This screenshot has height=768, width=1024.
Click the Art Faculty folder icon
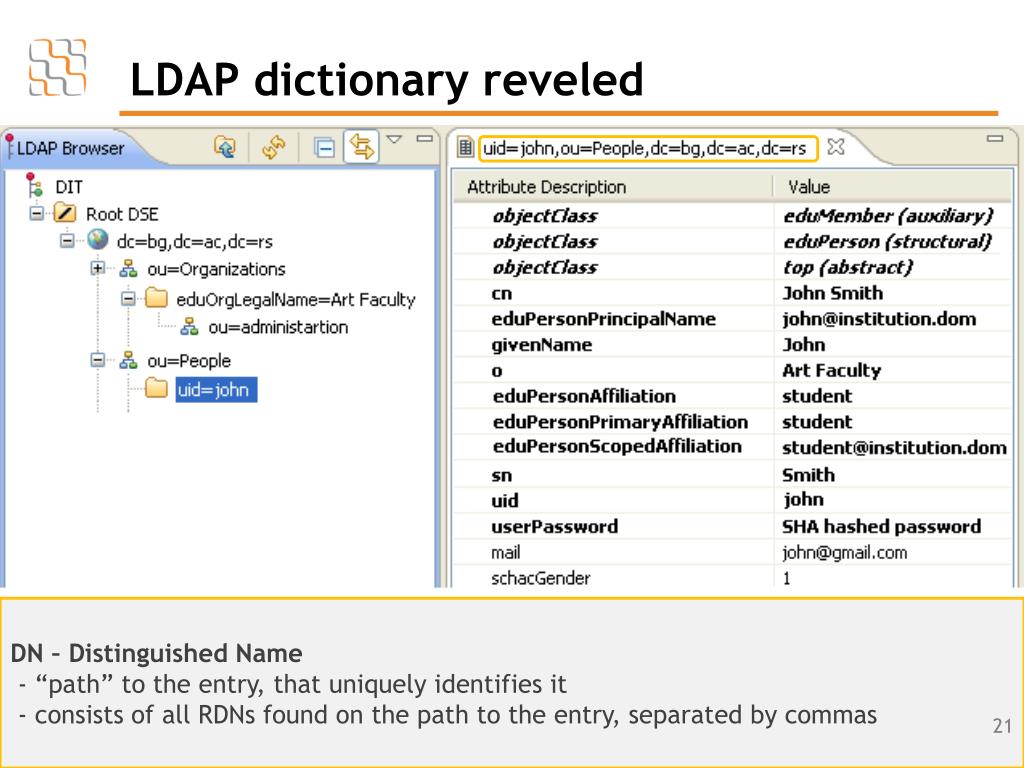pyautogui.click(x=157, y=298)
